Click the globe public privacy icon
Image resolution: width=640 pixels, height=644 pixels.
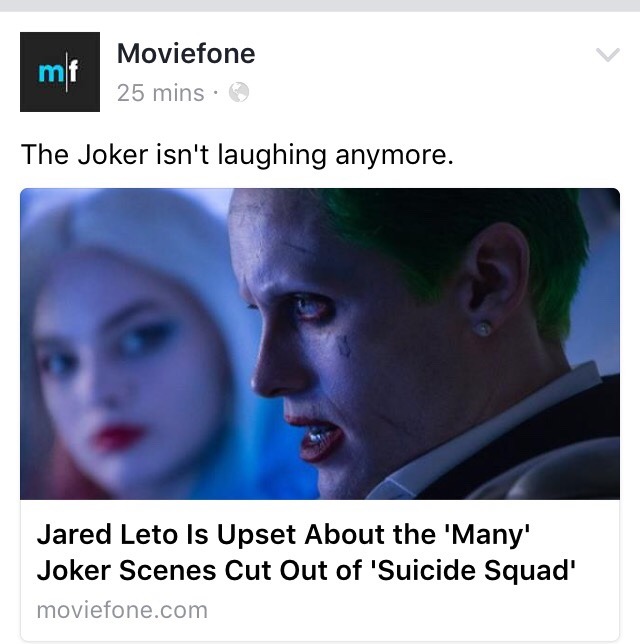click(x=238, y=93)
